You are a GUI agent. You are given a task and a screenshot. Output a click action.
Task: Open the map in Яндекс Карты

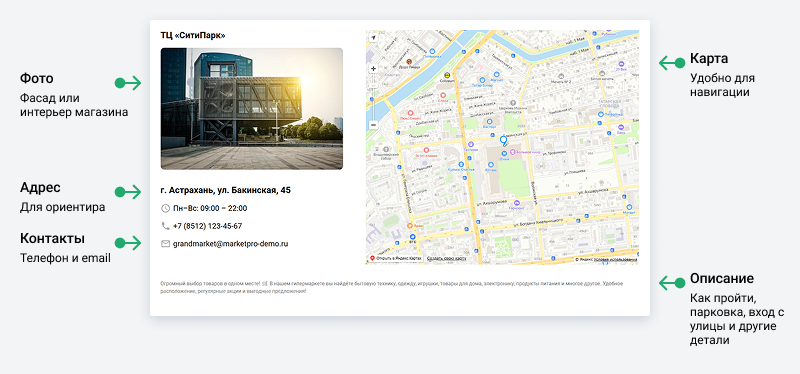pos(396,258)
